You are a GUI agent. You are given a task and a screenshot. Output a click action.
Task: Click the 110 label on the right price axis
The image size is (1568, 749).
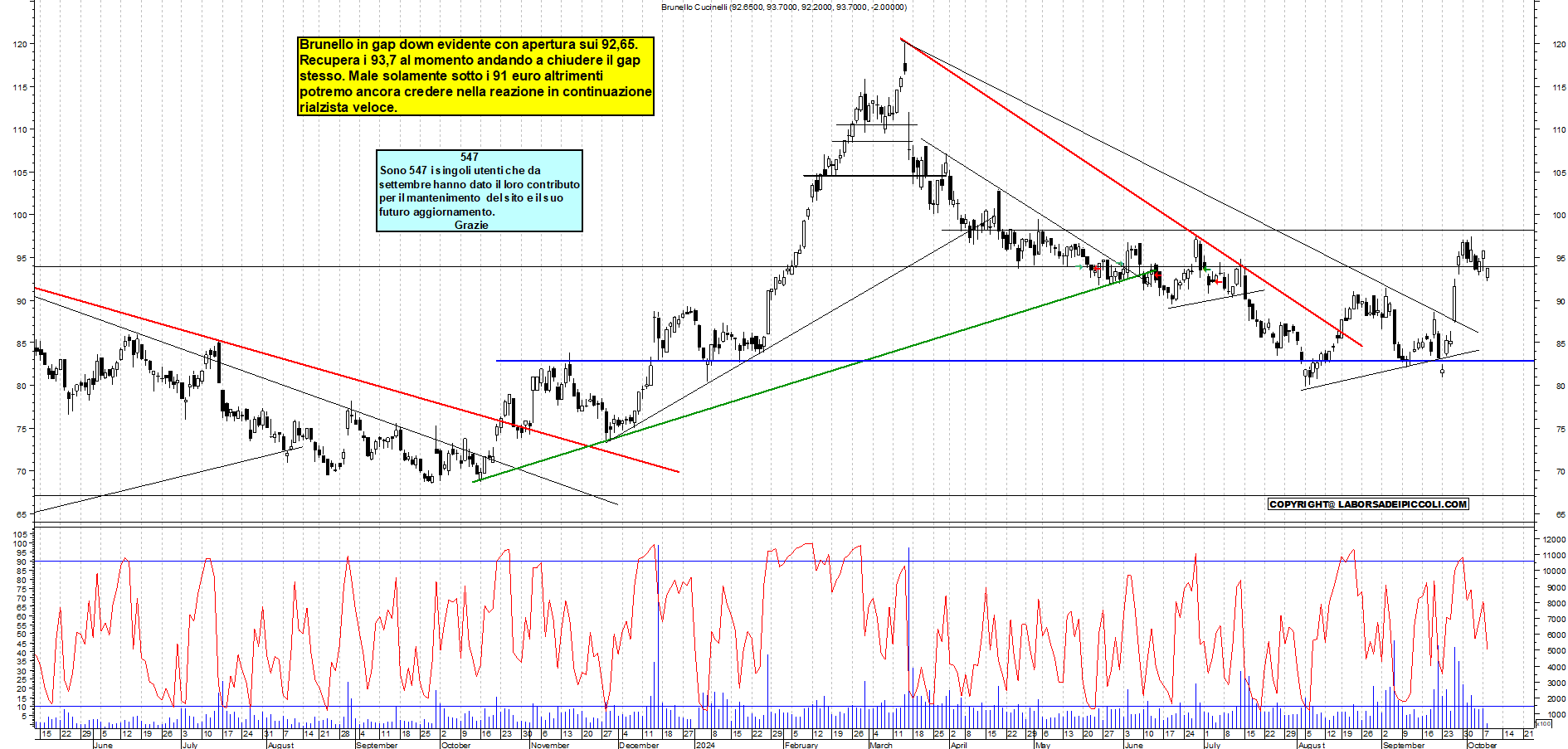[1560, 129]
